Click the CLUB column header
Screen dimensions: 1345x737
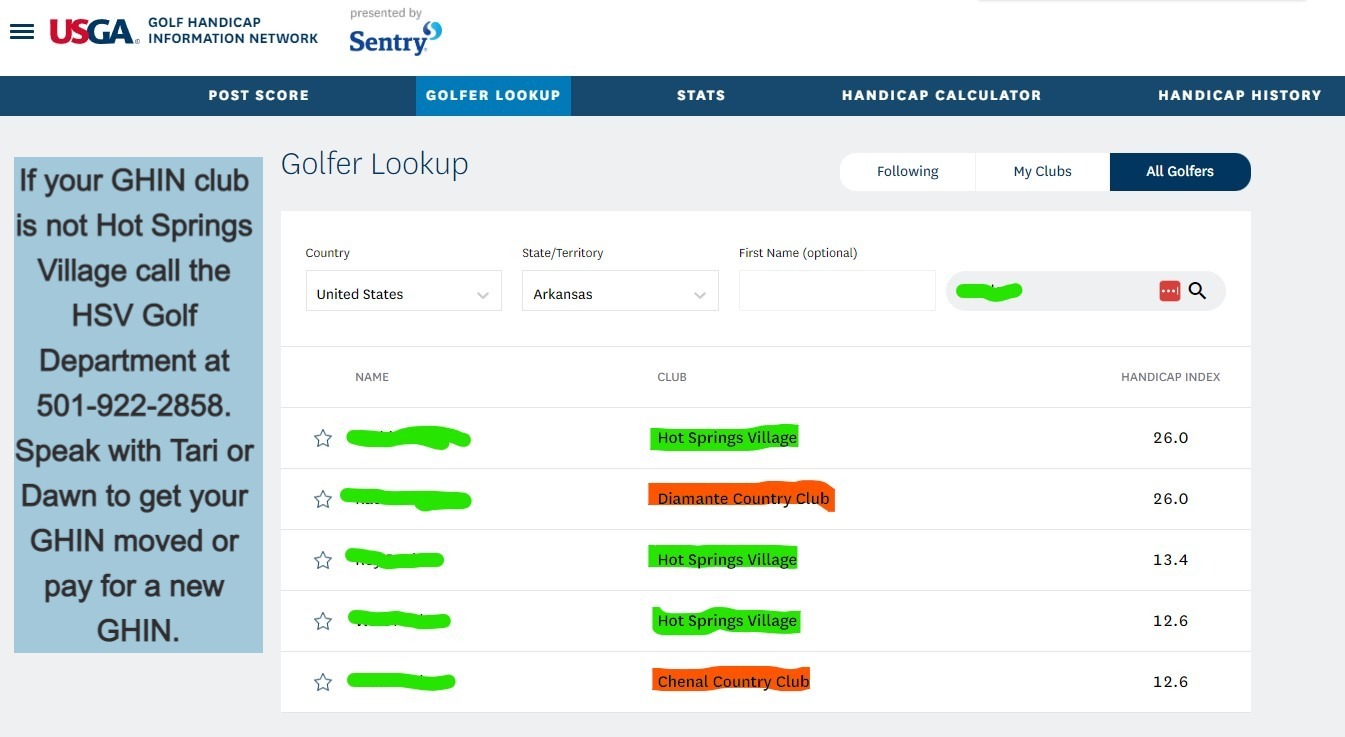(672, 377)
